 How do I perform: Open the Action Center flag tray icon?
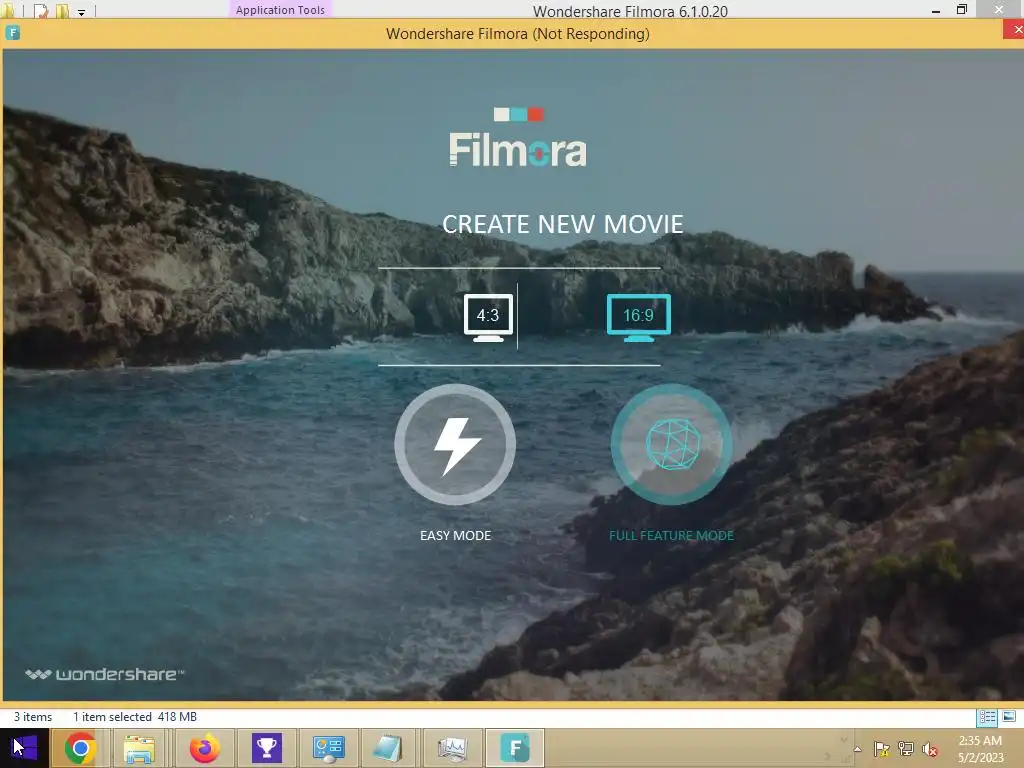(x=881, y=749)
